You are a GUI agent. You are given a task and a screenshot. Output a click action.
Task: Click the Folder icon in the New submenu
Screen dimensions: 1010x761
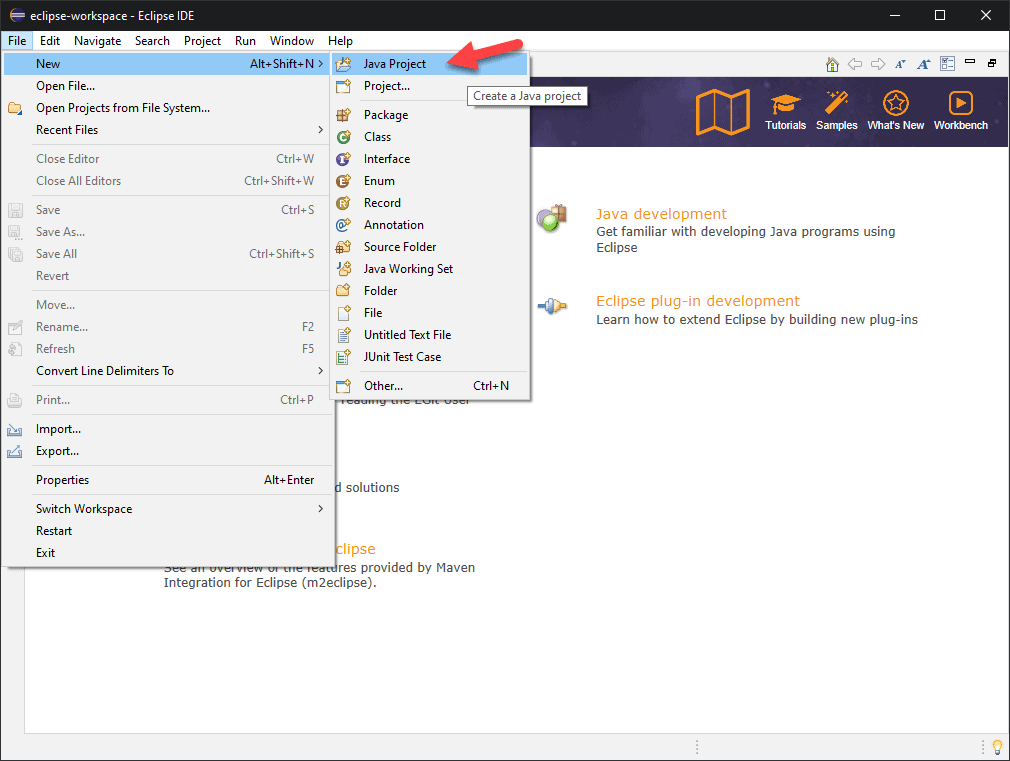[x=343, y=291]
